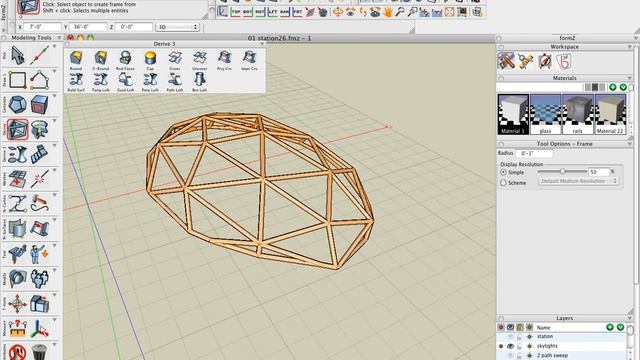Select the Proj Crv tool
The height and width of the screenshot is (360, 640).
point(224,60)
